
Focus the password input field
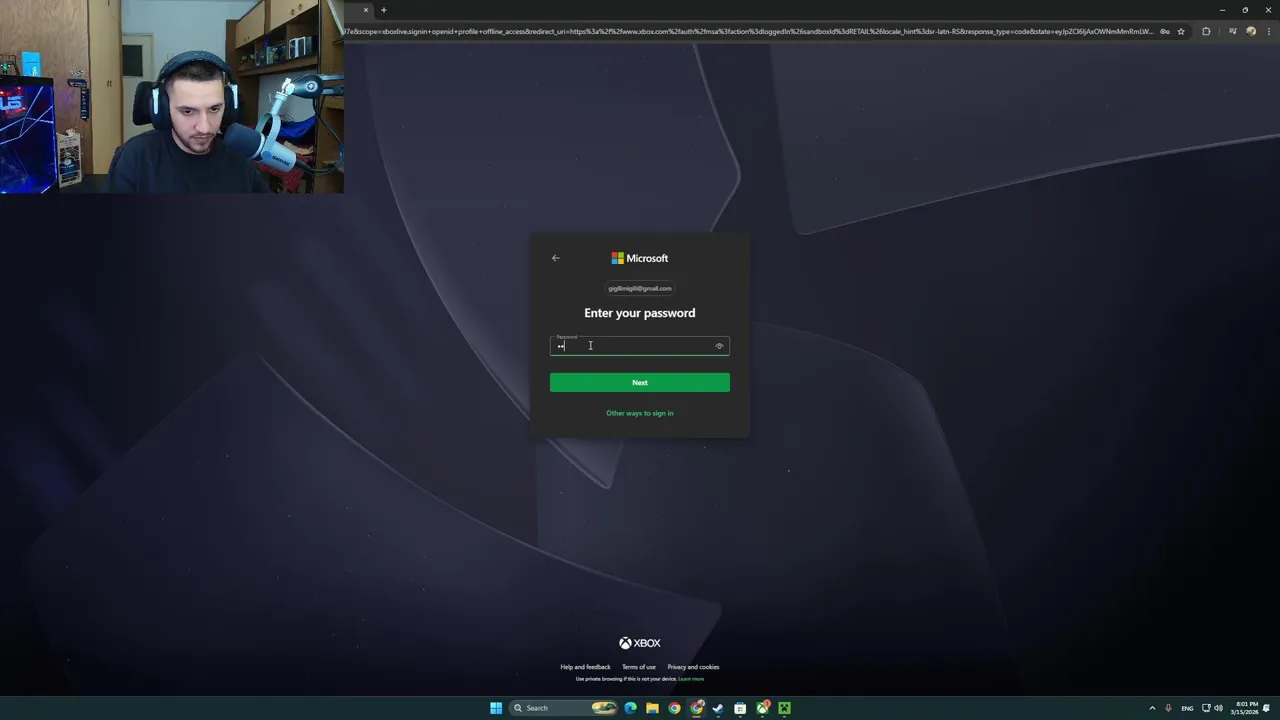640,346
